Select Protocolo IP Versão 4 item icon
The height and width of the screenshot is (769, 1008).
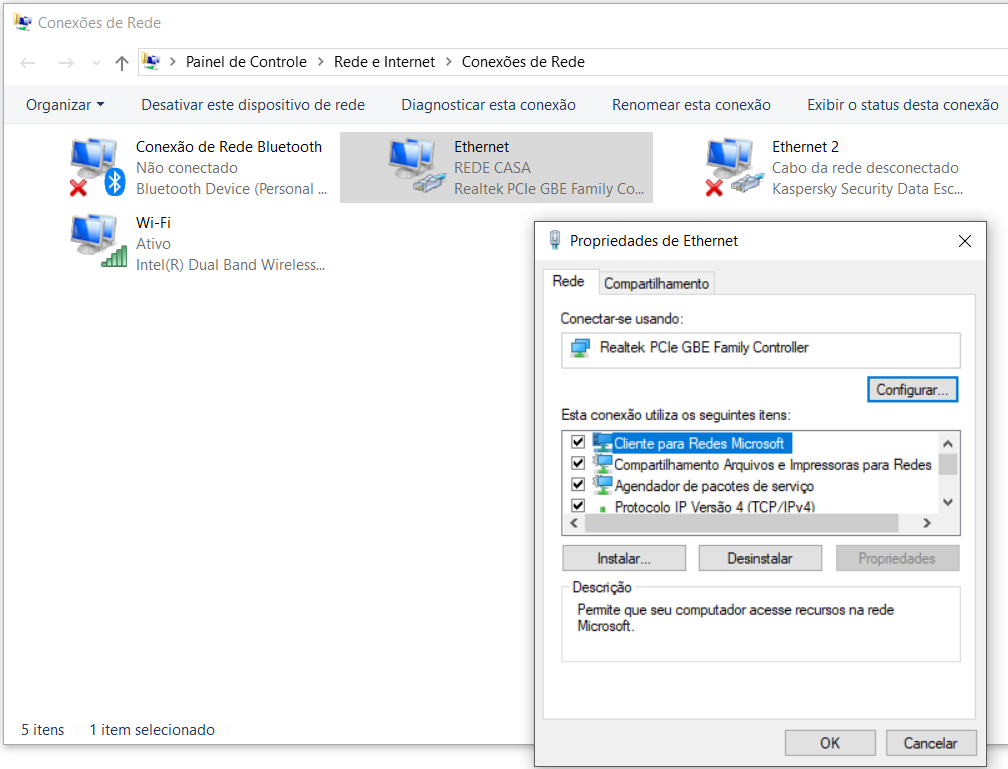[602, 507]
